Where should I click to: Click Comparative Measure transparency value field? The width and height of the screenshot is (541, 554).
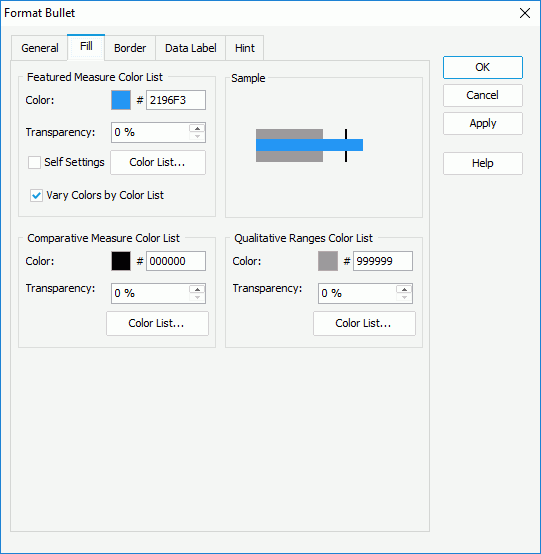(151, 294)
